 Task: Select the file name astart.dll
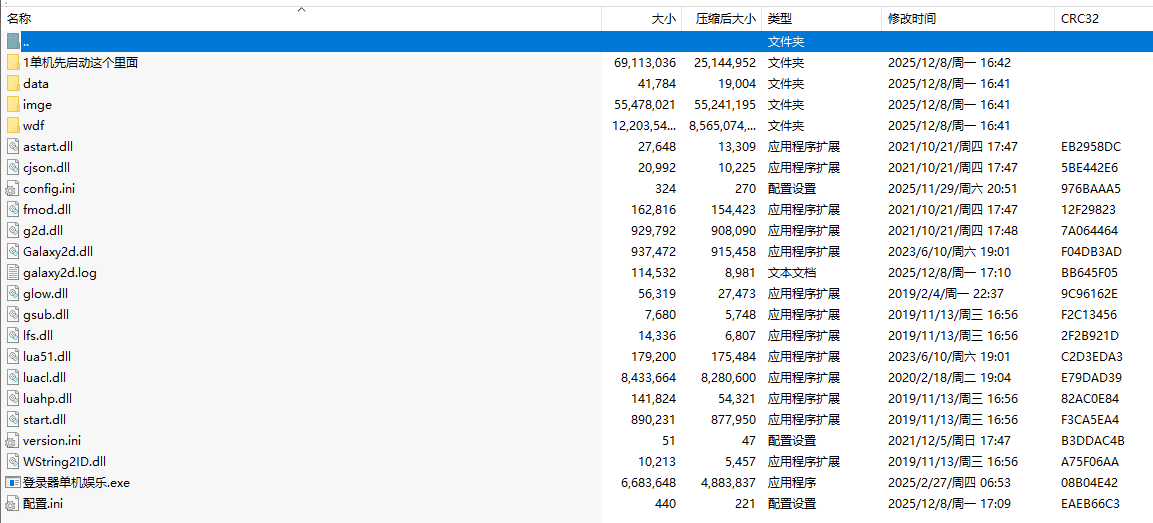48,146
